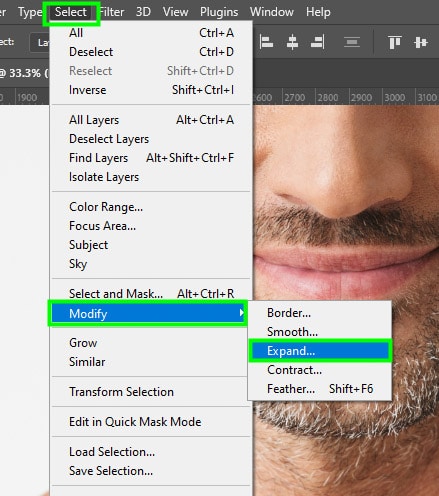The image size is (439, 496).
Task: Click Select and Mask menu entry
Action: click(x=151, y=294)
